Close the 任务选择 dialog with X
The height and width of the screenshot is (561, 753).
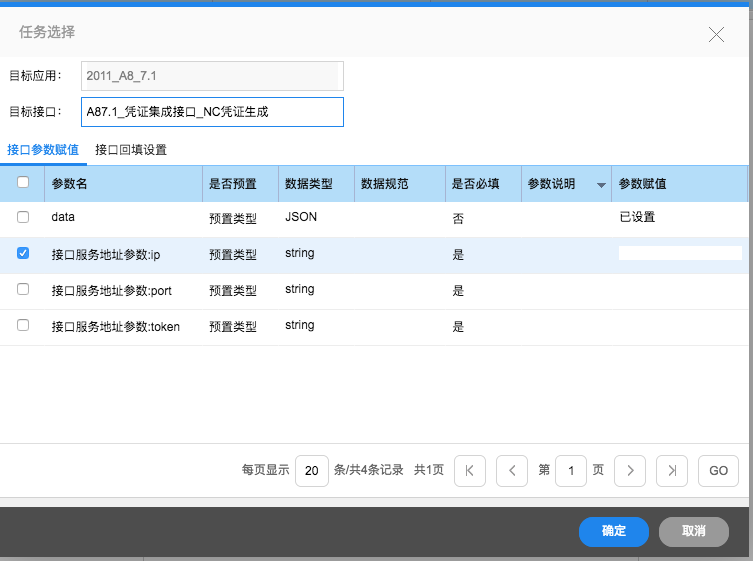click(x=716, y=34)
